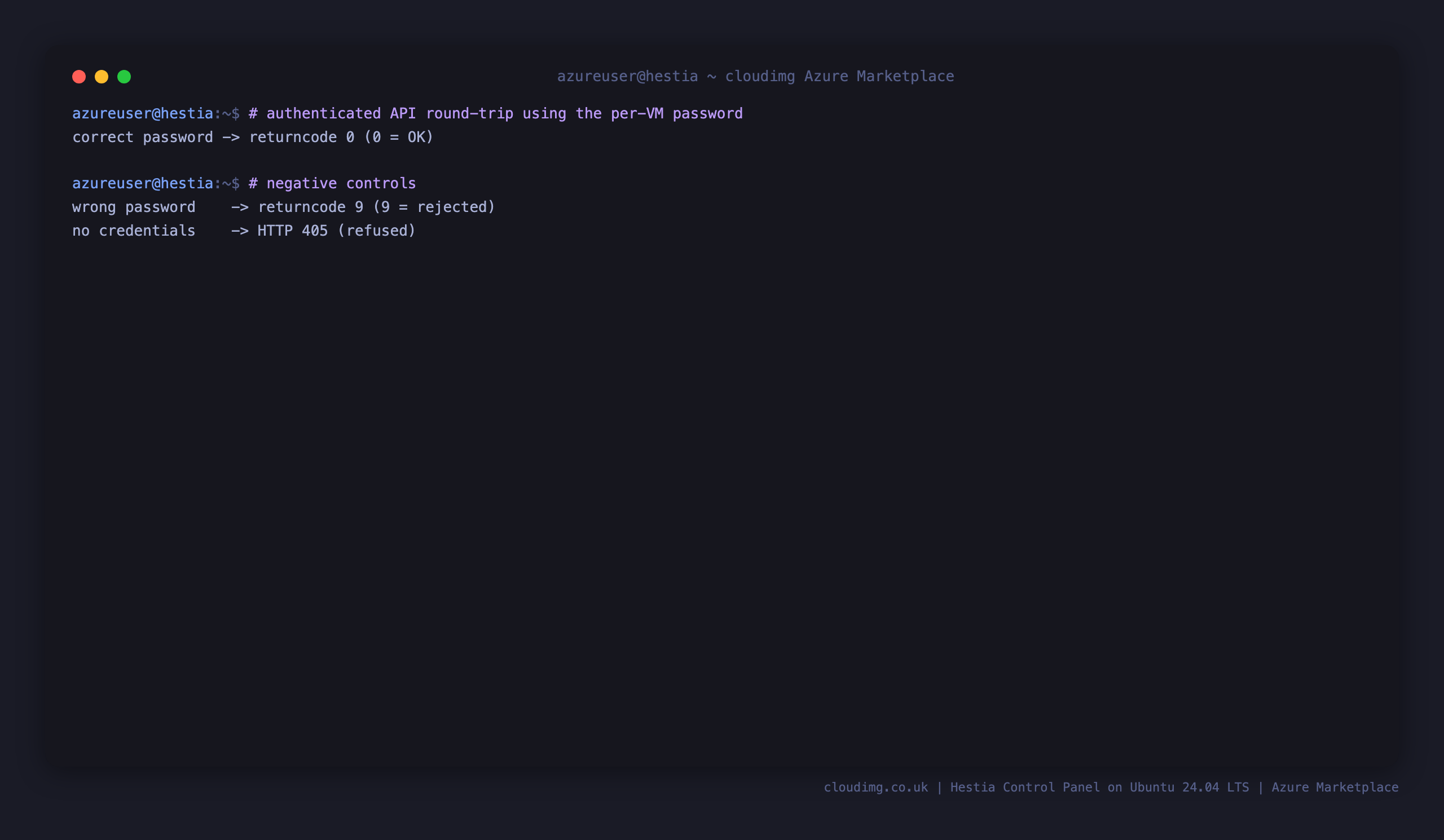
Task: Click the yellow minimize window button
Action: [102, 77]
